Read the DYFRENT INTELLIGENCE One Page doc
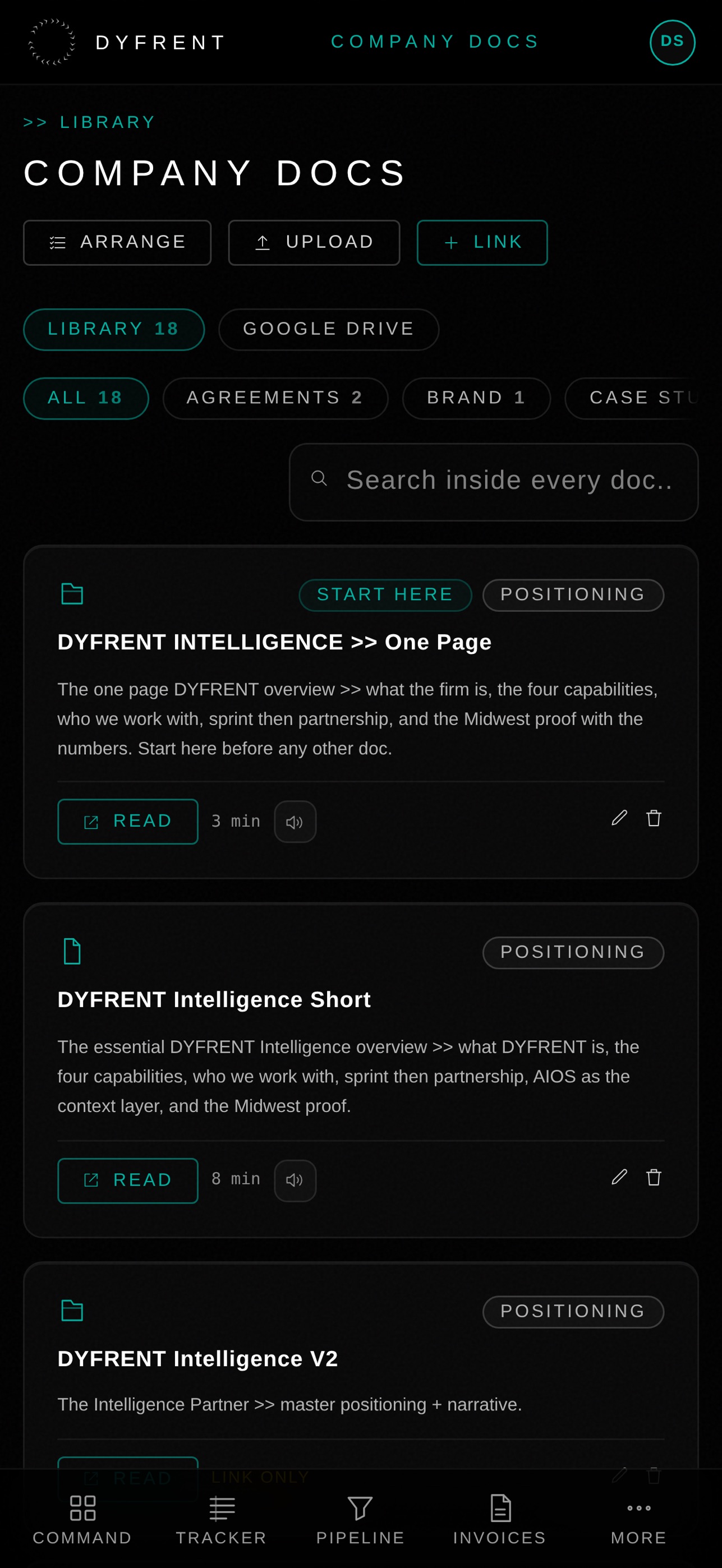 click(x=128, y=822)
